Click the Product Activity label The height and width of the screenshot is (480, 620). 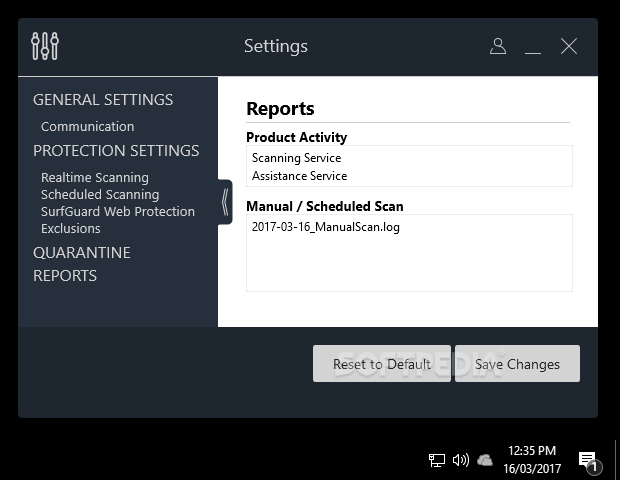(x=297, y=137)
